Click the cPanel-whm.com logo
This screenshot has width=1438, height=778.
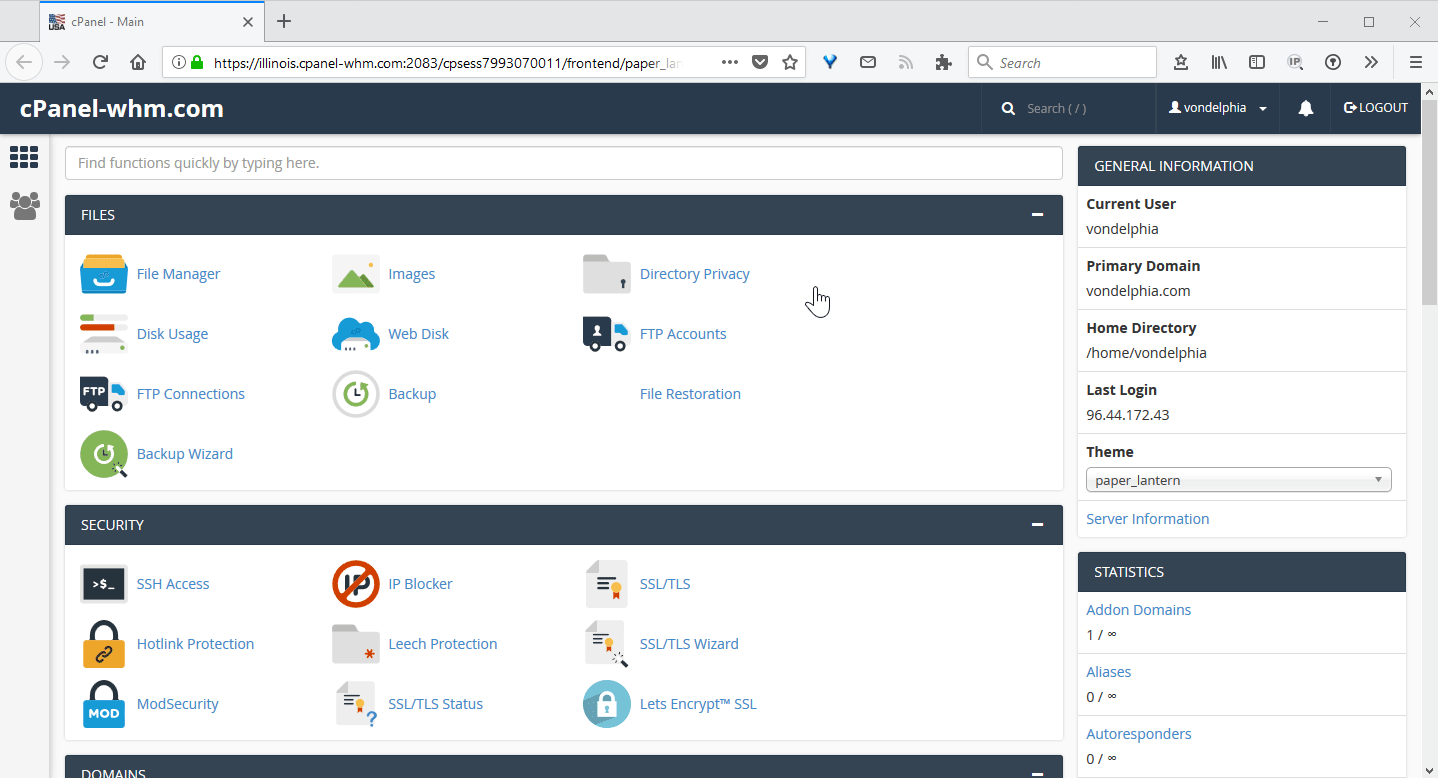tap(122, 108)
